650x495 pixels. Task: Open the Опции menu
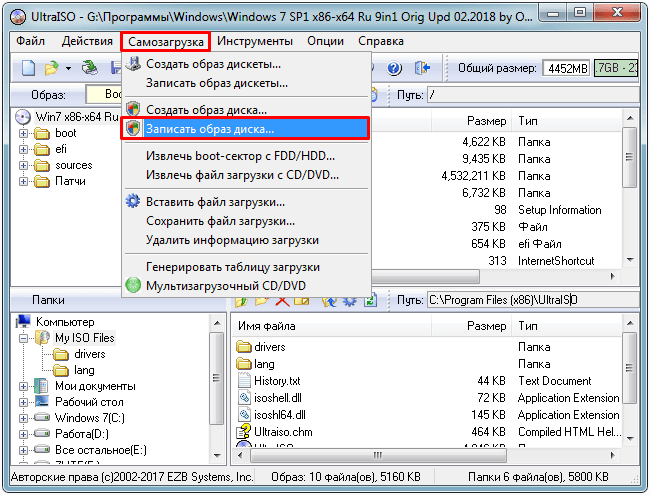pyautogui.click(x=325, y=41)
